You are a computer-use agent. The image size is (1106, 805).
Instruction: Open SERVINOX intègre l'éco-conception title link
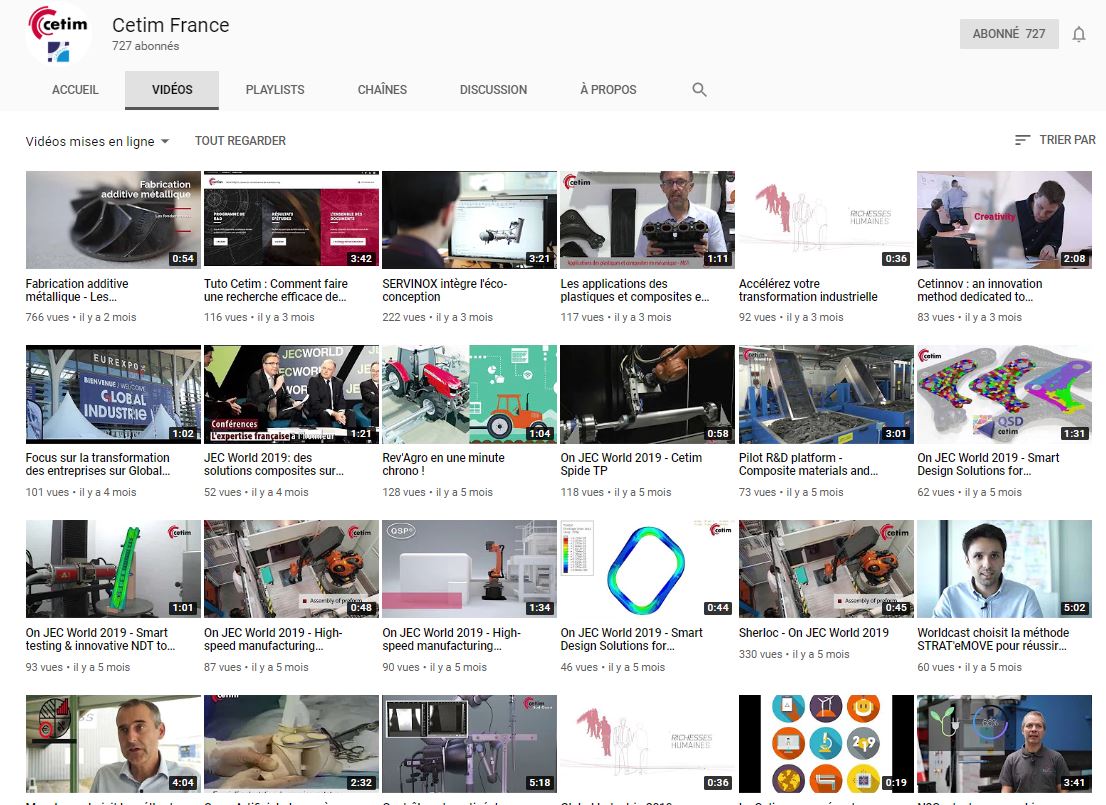coord(444,290)
